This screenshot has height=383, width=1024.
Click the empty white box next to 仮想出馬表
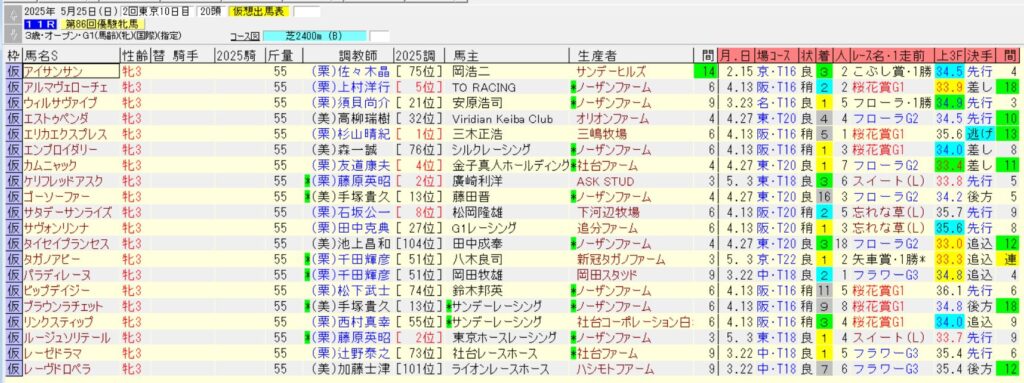(x=307, y=11)
